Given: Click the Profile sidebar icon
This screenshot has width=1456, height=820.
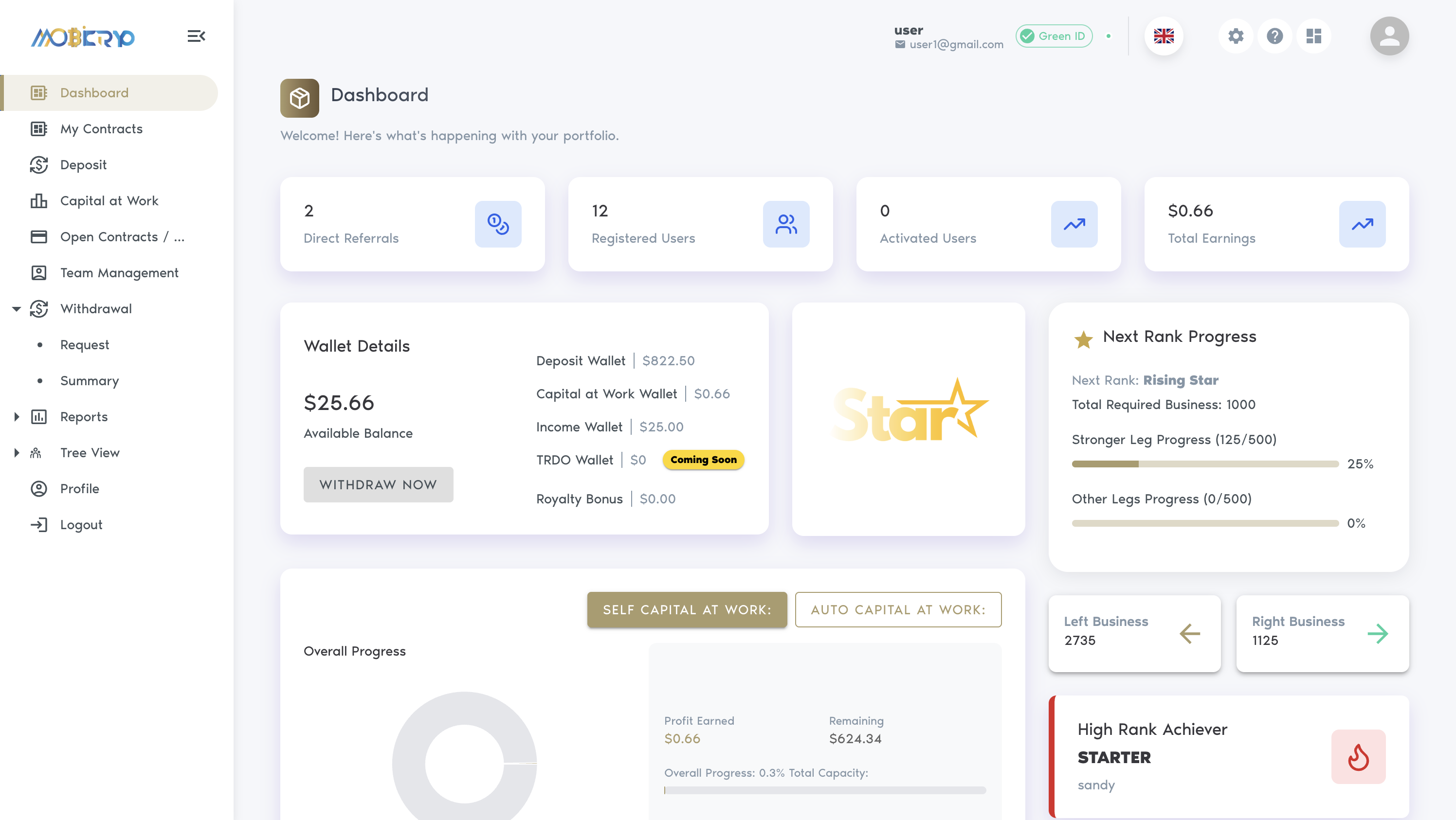Looking at the screenshot, I should click(x=38, y=488).
